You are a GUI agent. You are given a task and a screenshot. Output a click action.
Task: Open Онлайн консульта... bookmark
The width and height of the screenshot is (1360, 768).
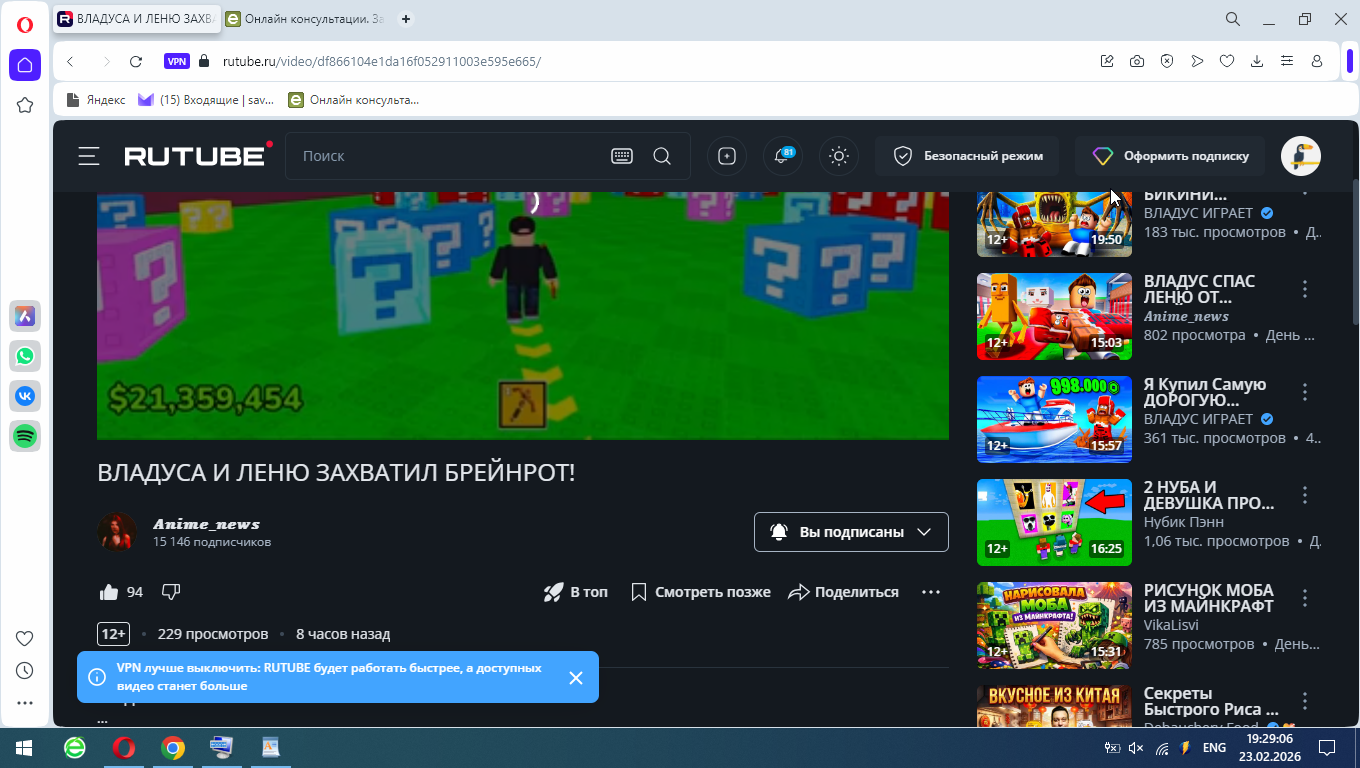[x=353, y=100]
